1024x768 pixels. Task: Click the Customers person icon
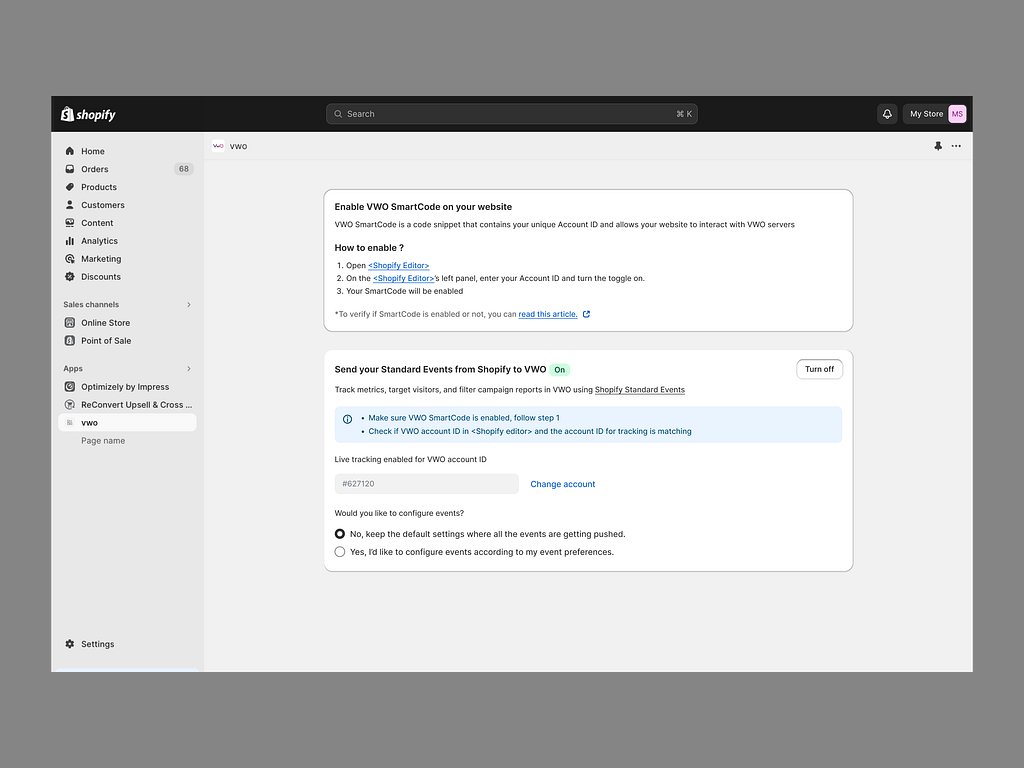pos(70,205)
